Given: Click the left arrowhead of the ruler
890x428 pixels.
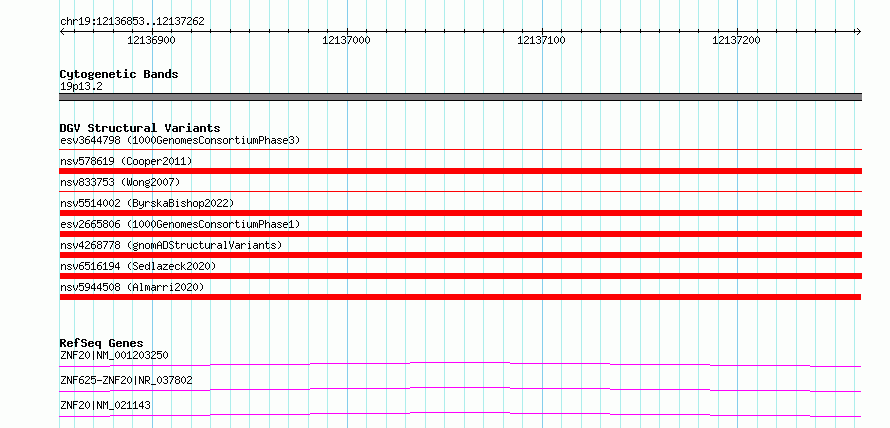Looking at the screenshot, I should tap(63, 31).
